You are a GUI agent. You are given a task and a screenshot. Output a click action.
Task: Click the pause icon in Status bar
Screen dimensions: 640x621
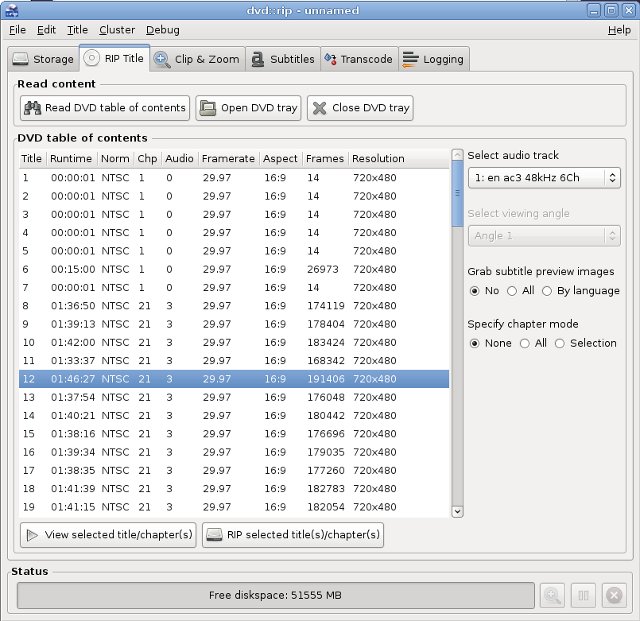[583, 595]
